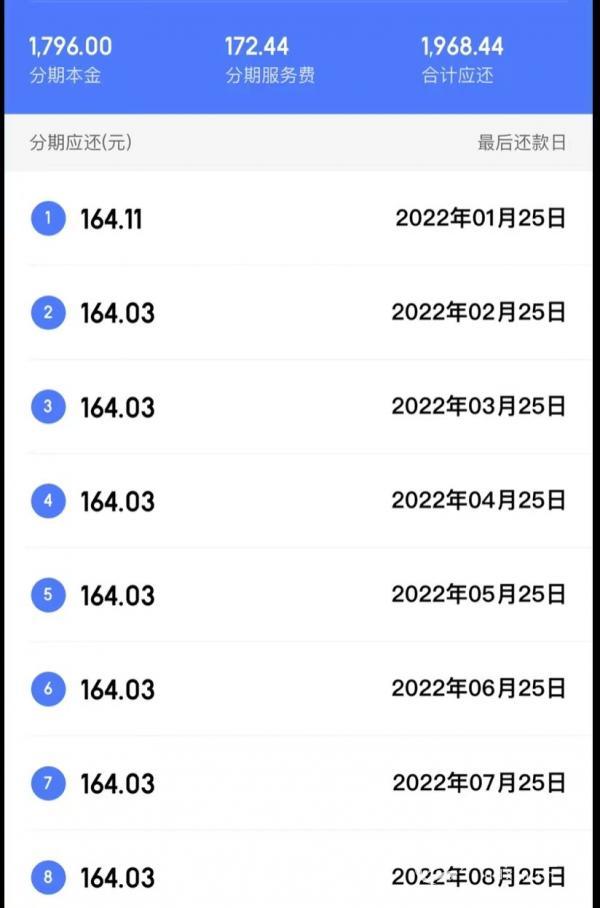Screen dimensions: 600x908
Task: Click the blue number 1 installment badge
Action: 48,219
